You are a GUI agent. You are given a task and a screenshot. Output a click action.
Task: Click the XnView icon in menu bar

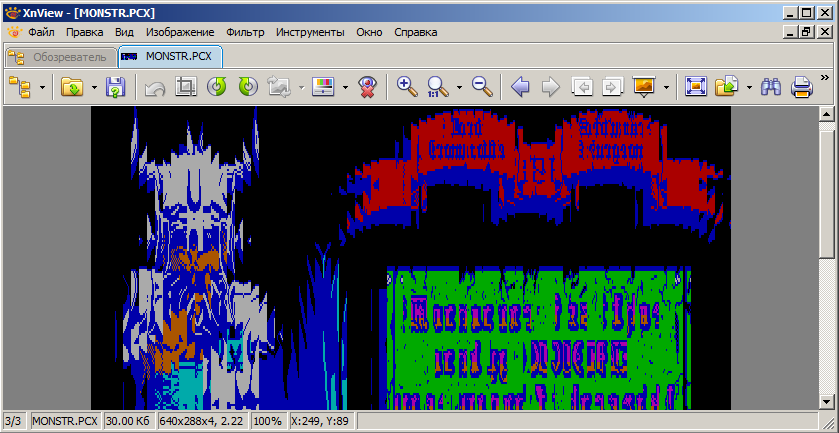[14, 32]
